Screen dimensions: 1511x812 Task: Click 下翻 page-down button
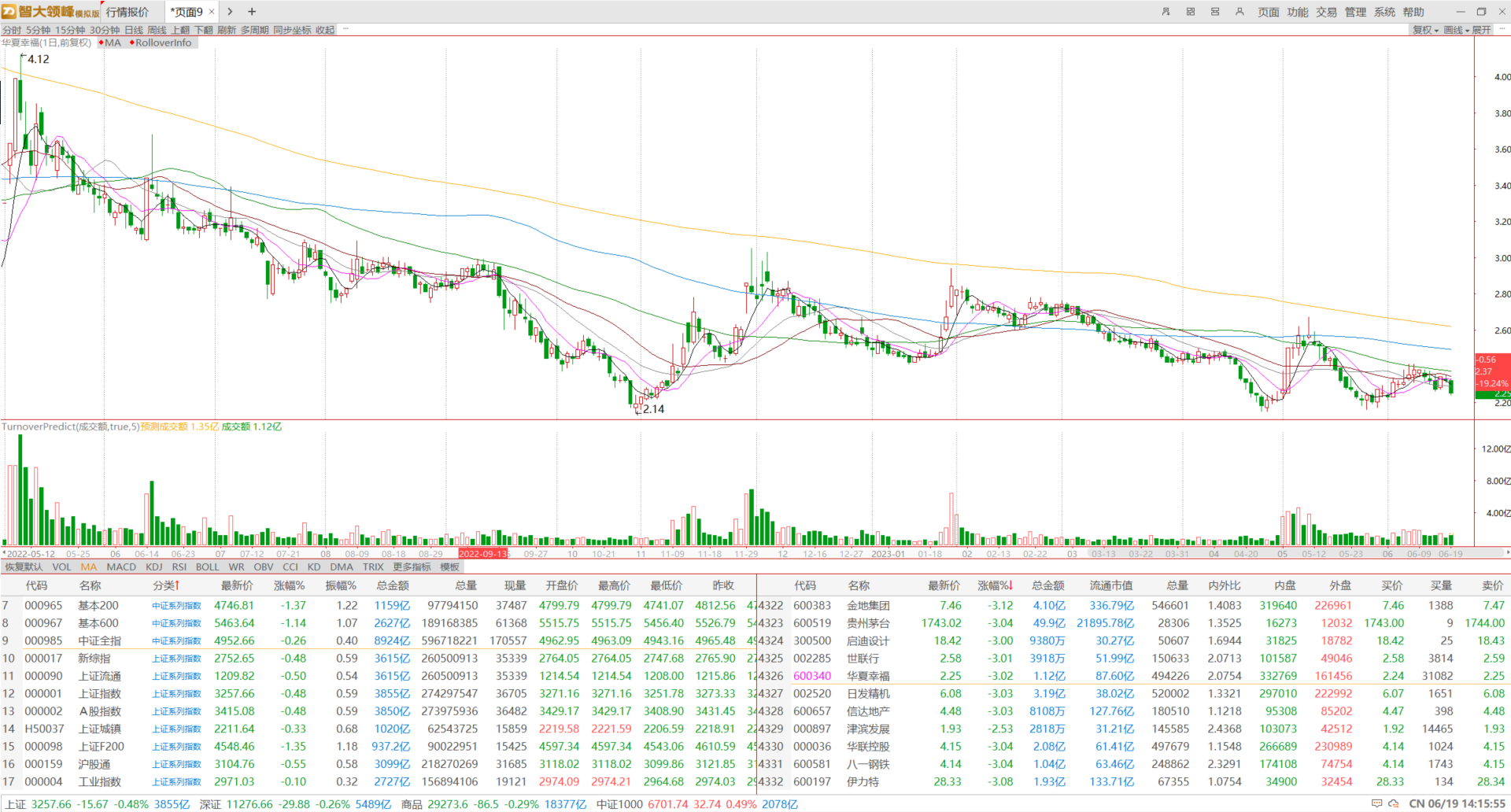(204, 30)
